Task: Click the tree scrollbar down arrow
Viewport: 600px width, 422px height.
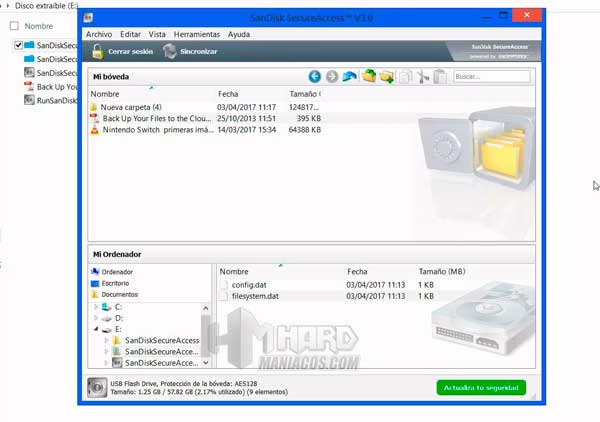Action: [205, 363]
